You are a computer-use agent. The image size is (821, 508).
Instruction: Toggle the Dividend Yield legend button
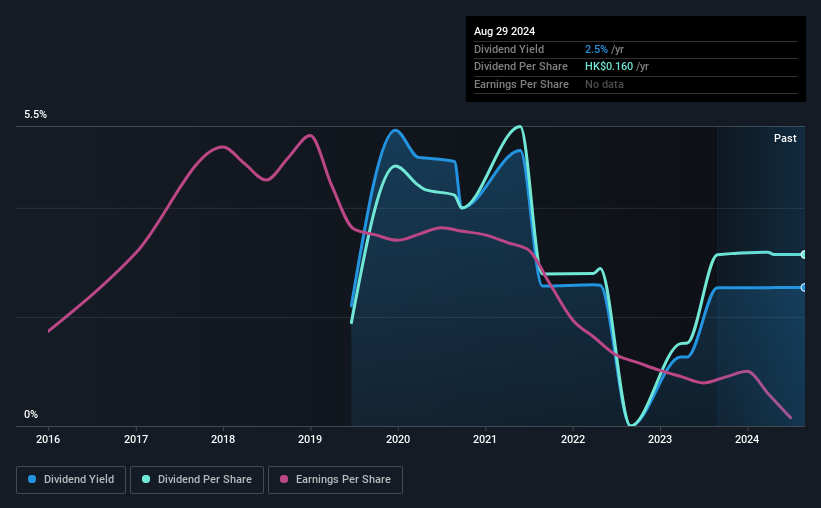(x=71, y=480)
